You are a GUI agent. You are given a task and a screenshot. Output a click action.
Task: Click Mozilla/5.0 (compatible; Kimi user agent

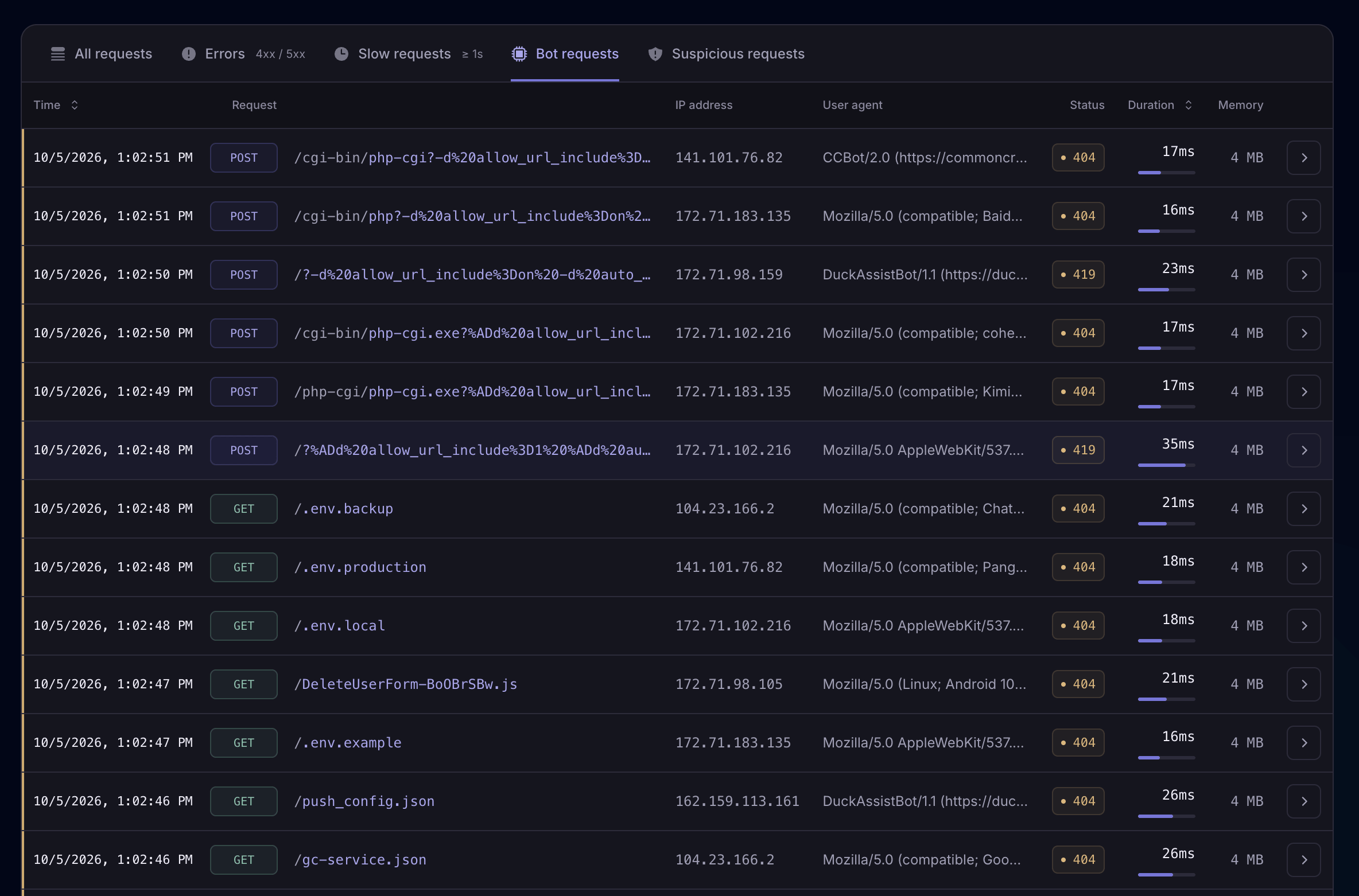coord(923,392)
